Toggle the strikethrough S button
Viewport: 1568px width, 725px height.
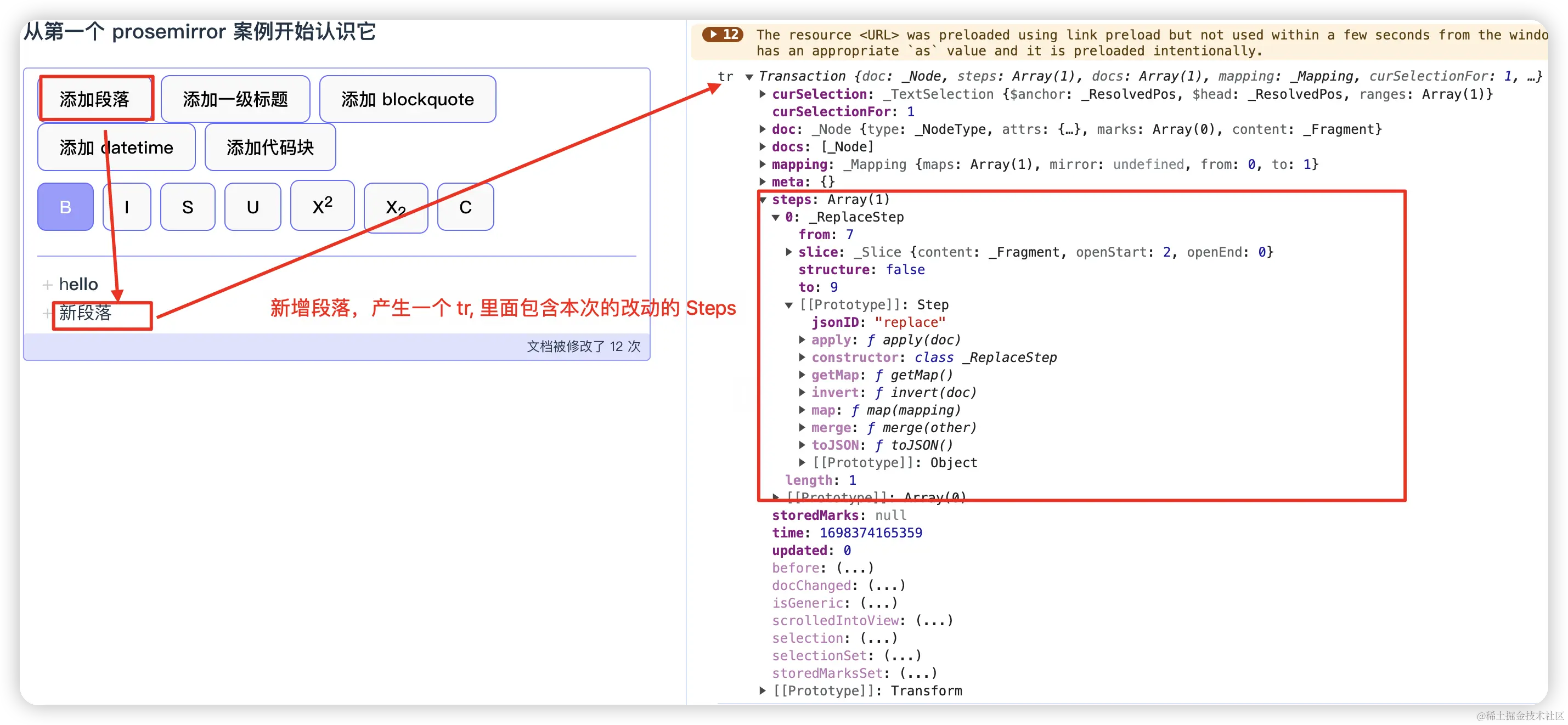pos(188,207)
